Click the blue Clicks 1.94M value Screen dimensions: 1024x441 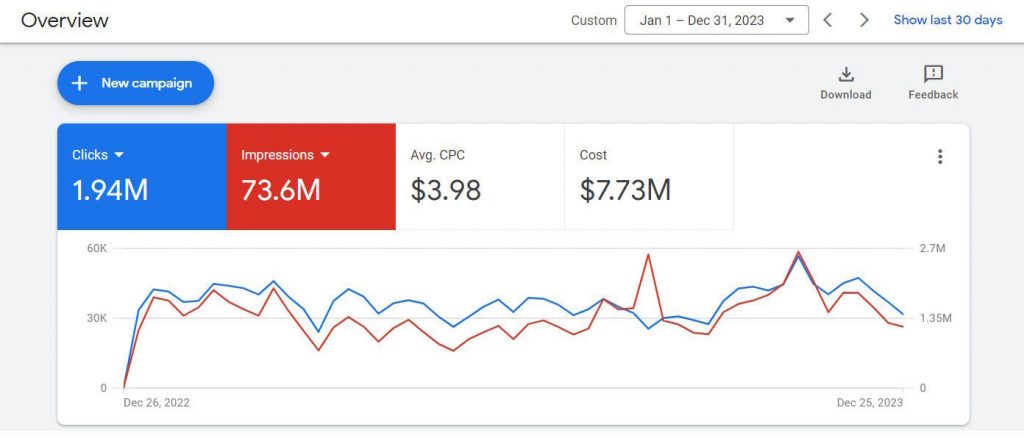coord(110,190)
